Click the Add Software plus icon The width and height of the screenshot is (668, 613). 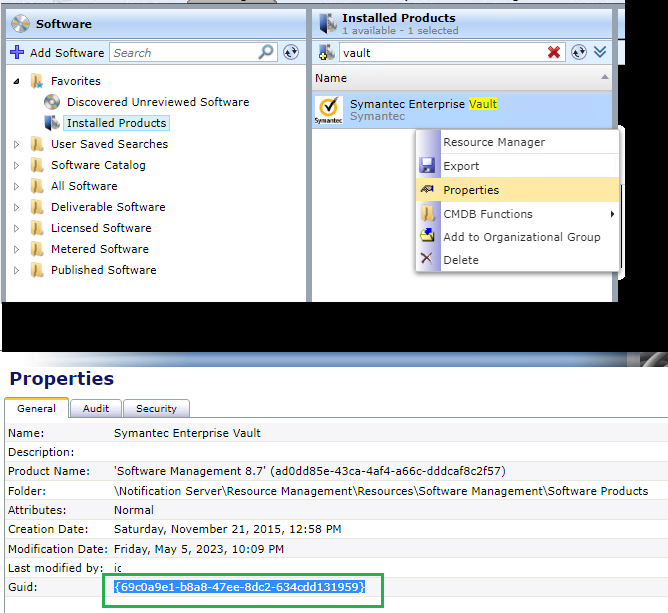17,52
